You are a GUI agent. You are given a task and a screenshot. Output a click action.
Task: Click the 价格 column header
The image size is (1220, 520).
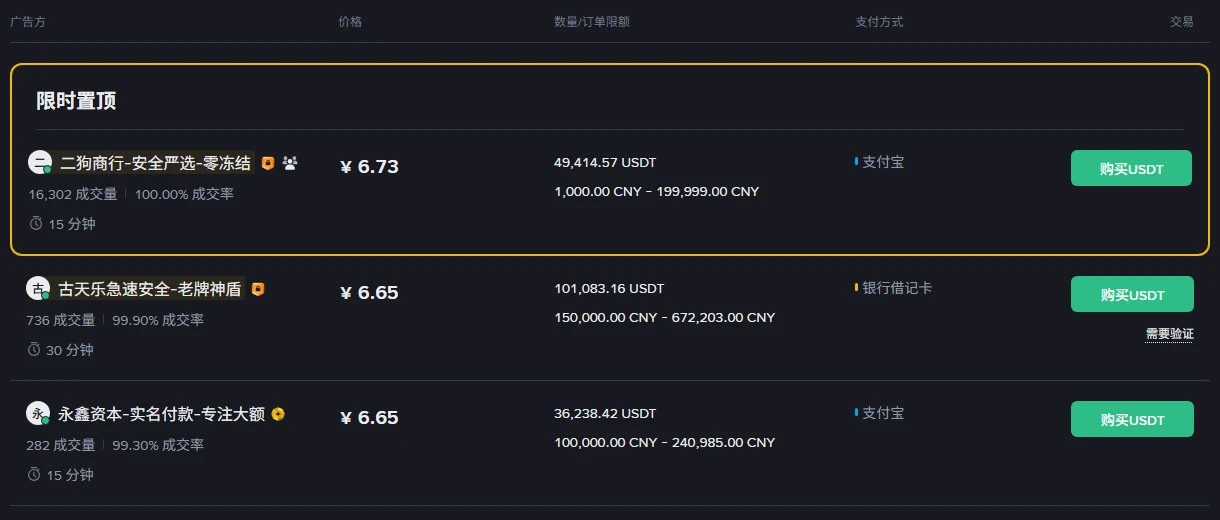click(x=350, y=21)
